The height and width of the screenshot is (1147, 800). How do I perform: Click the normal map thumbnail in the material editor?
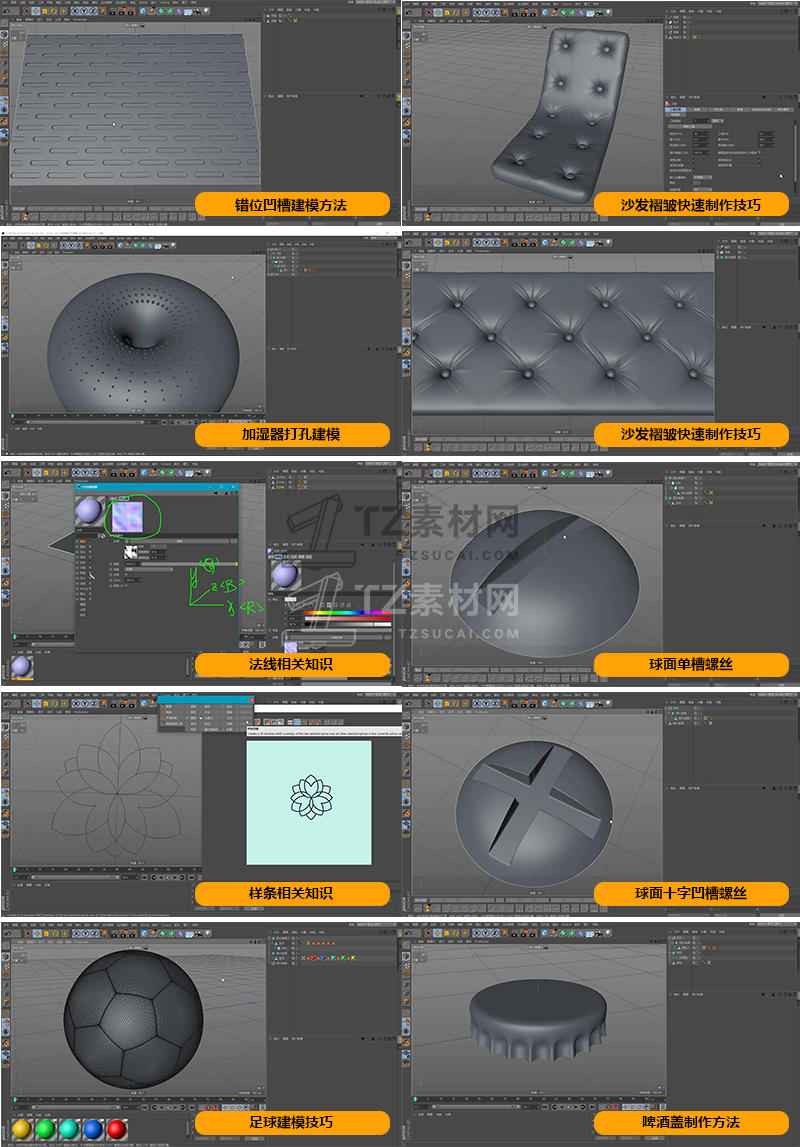tap(127, 516)
